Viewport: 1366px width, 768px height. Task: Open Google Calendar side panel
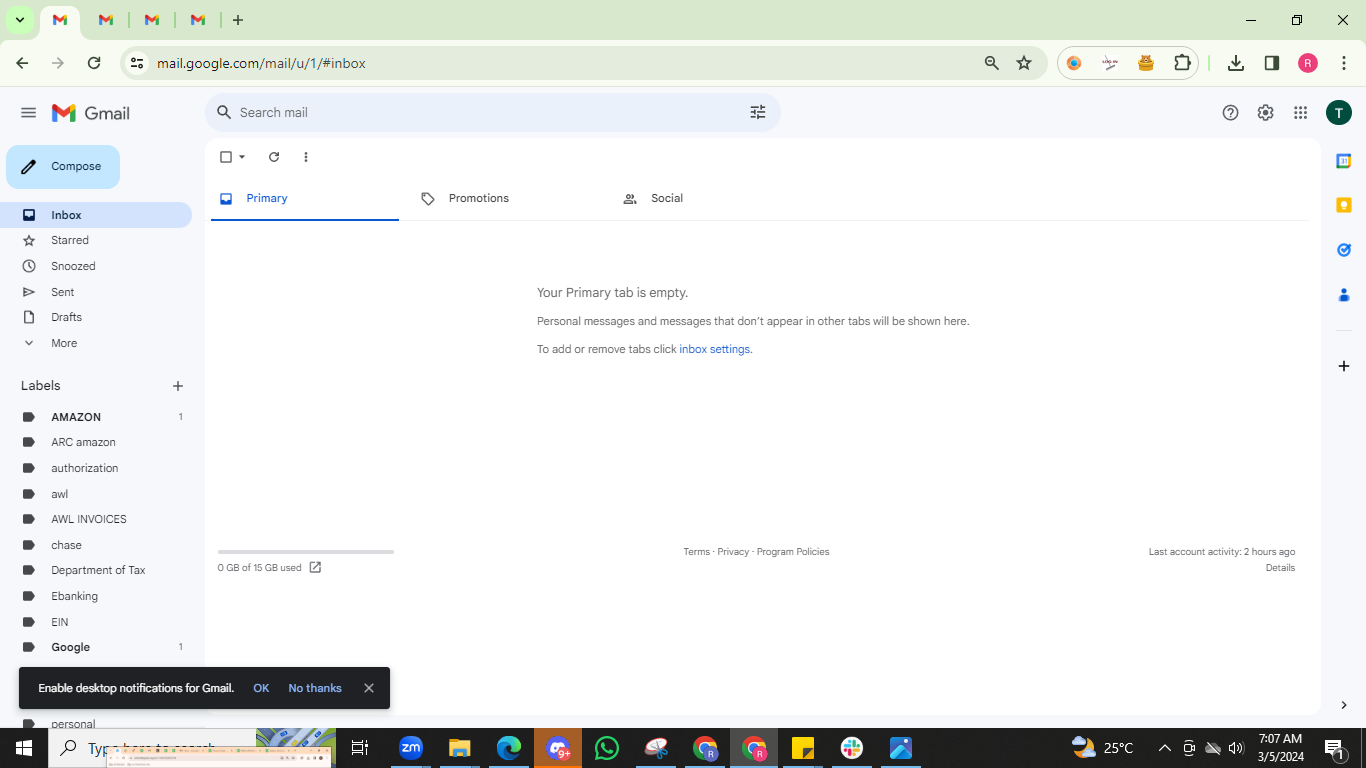[x=1344, y=161]
